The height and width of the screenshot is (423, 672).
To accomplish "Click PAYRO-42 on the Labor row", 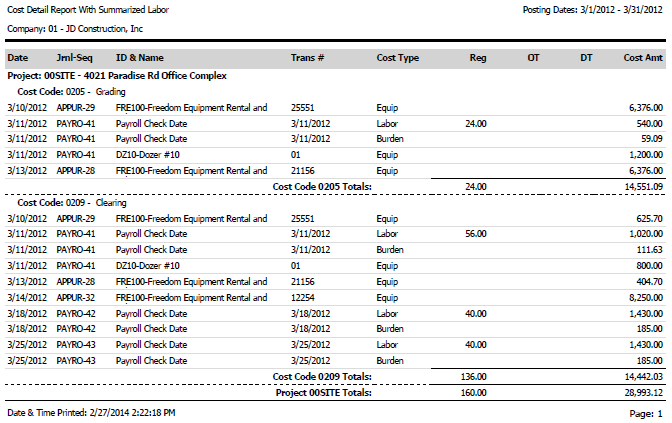I will (x=76, y=314).
